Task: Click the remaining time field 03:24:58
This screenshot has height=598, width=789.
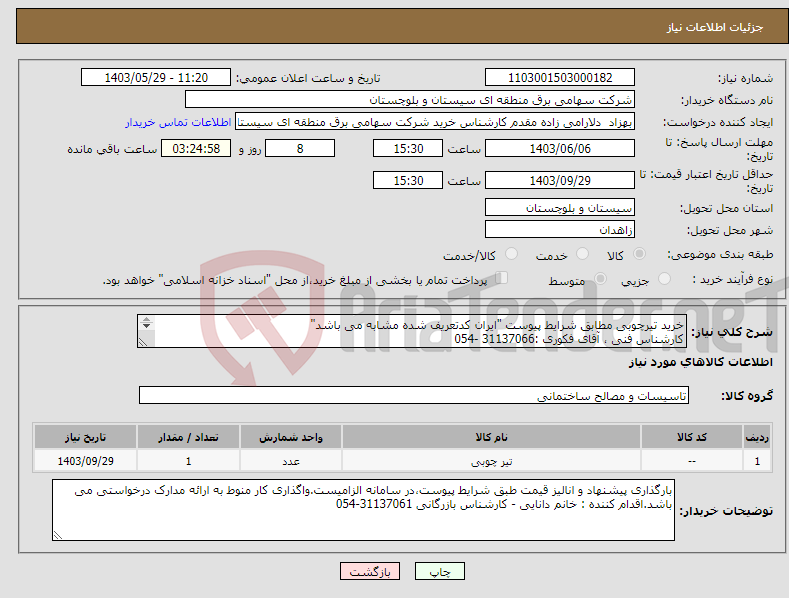Action: [x=196, y=148]
